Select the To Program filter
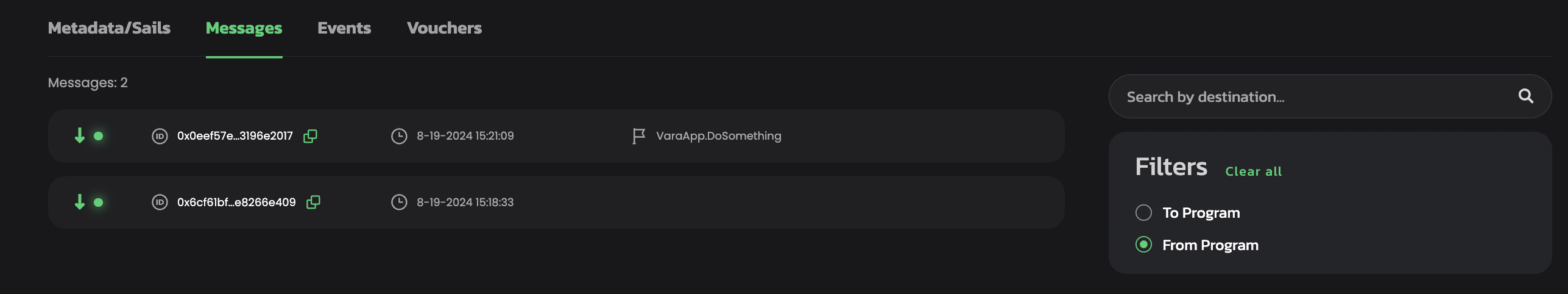The height and width of the screenshot is (294, 1568). [1143, 213]
